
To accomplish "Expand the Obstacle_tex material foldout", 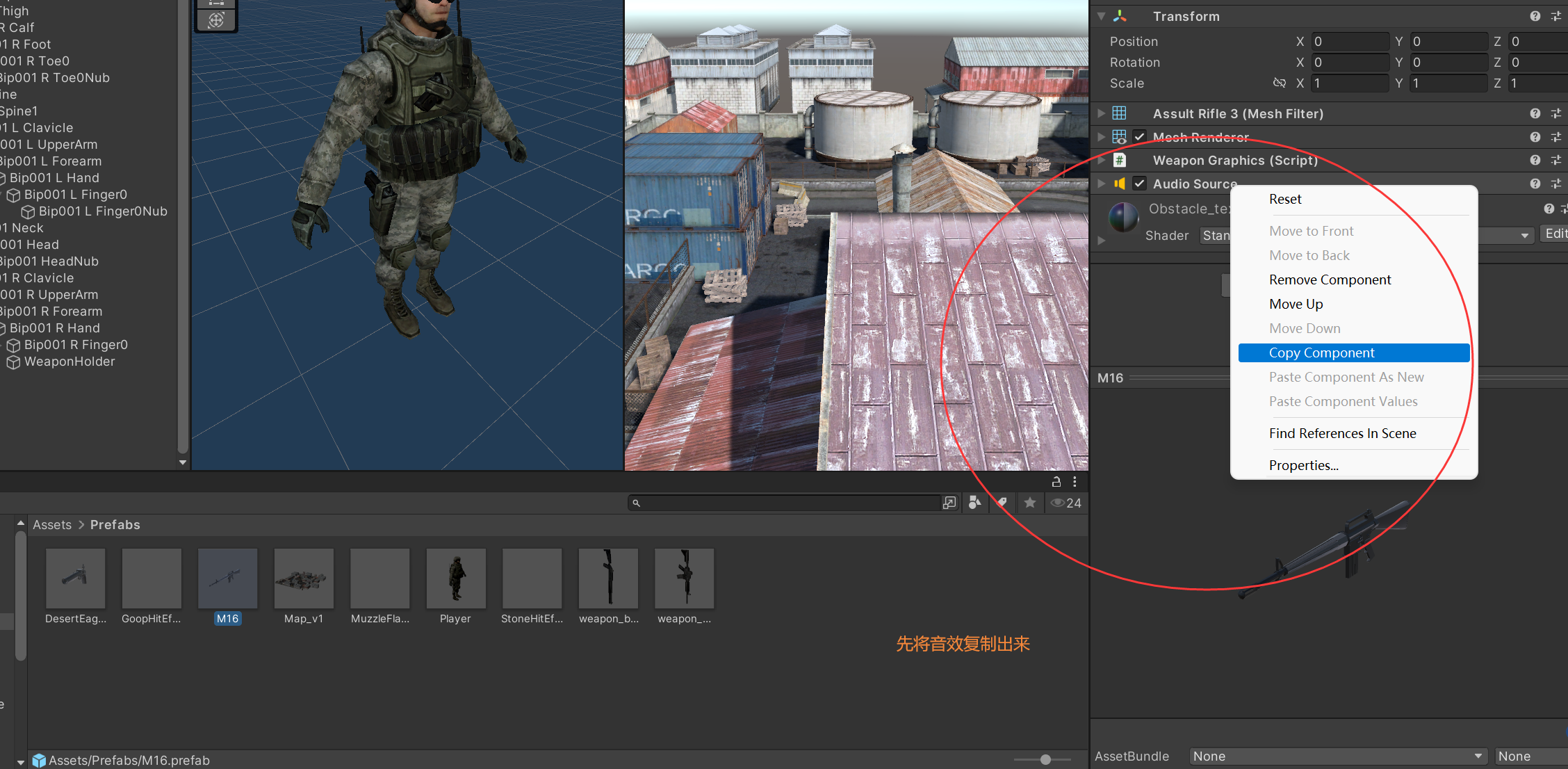I will [x=1101, y=241].
